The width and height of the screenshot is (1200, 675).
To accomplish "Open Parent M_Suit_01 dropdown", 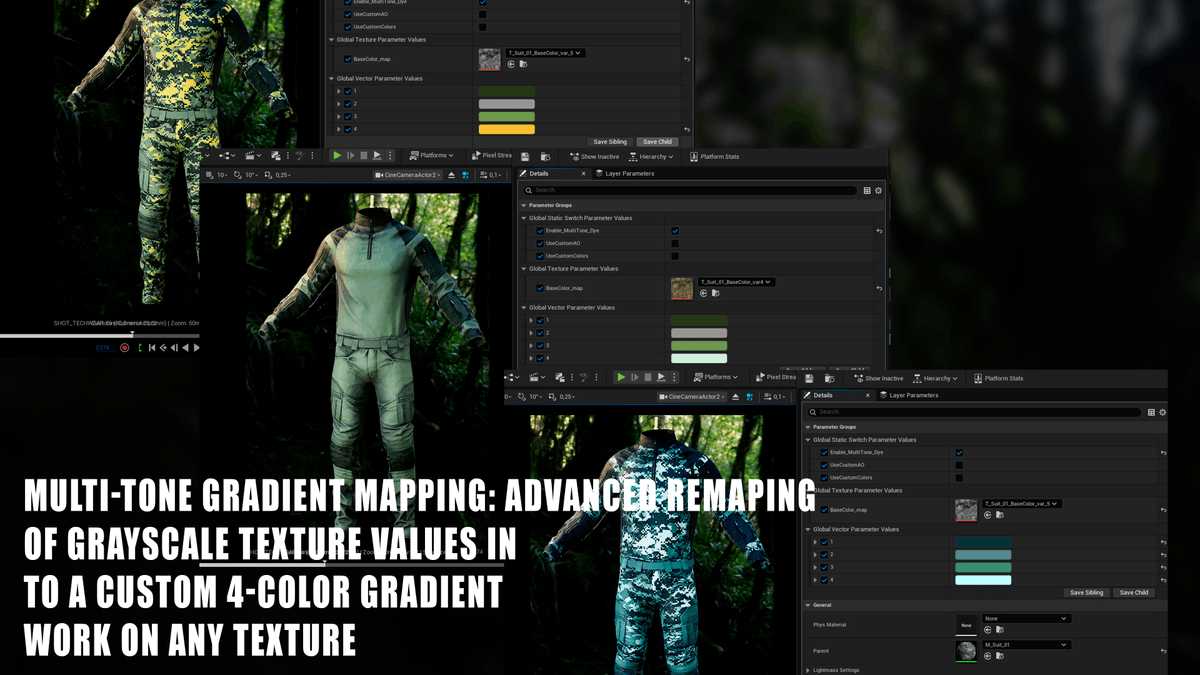I will pos(1026,645).
